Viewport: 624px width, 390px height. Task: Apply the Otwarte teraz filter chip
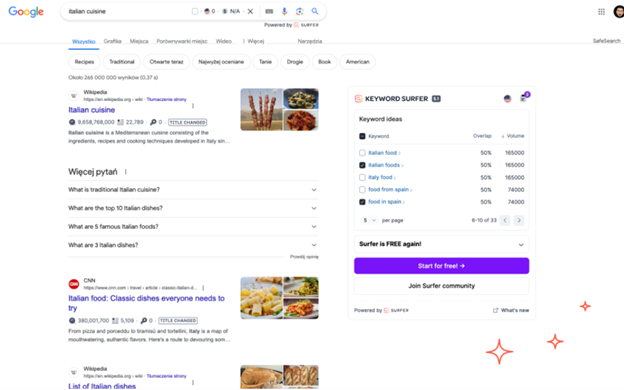[x=166, y=62]
